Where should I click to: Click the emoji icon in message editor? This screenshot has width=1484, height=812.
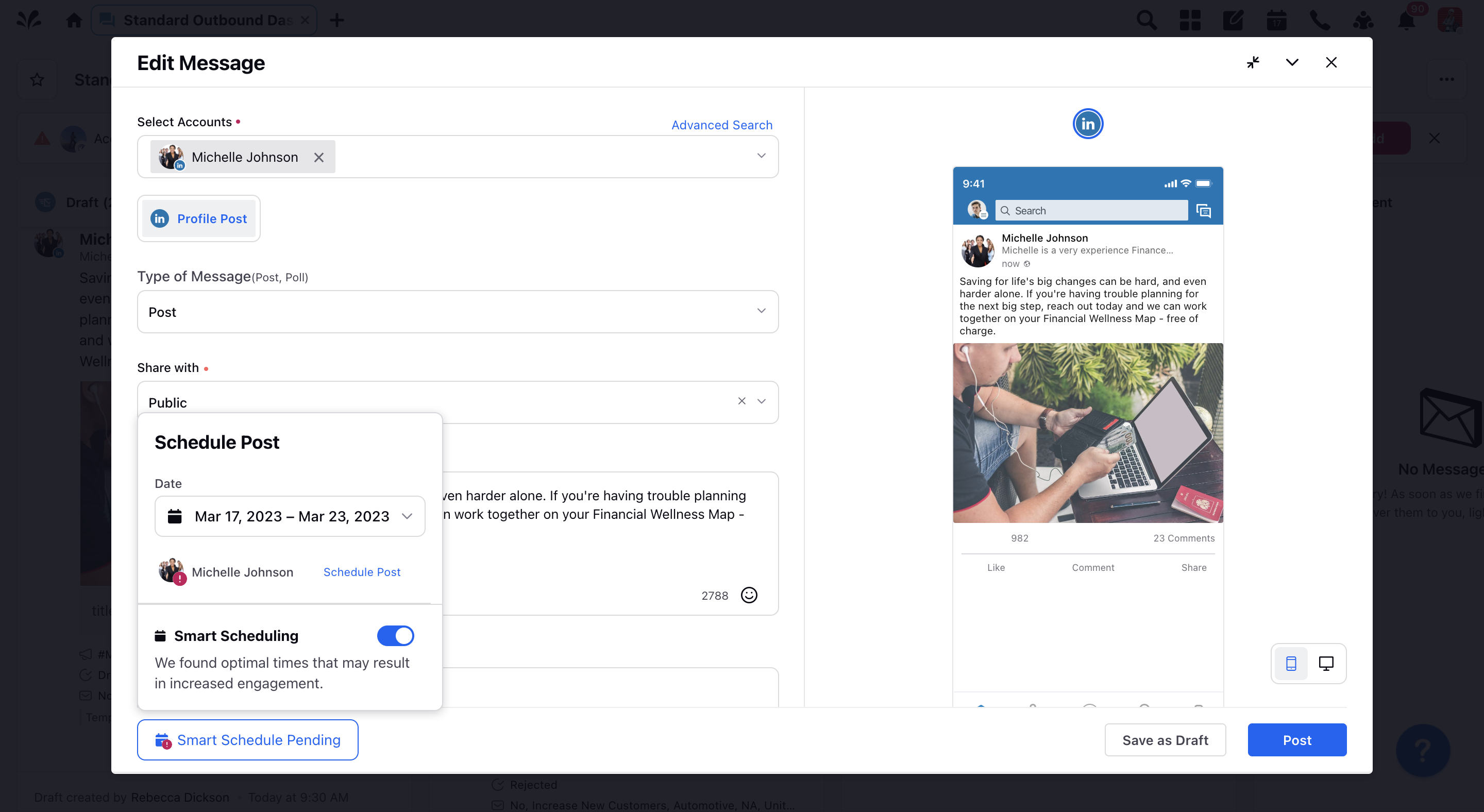[750, 595]
